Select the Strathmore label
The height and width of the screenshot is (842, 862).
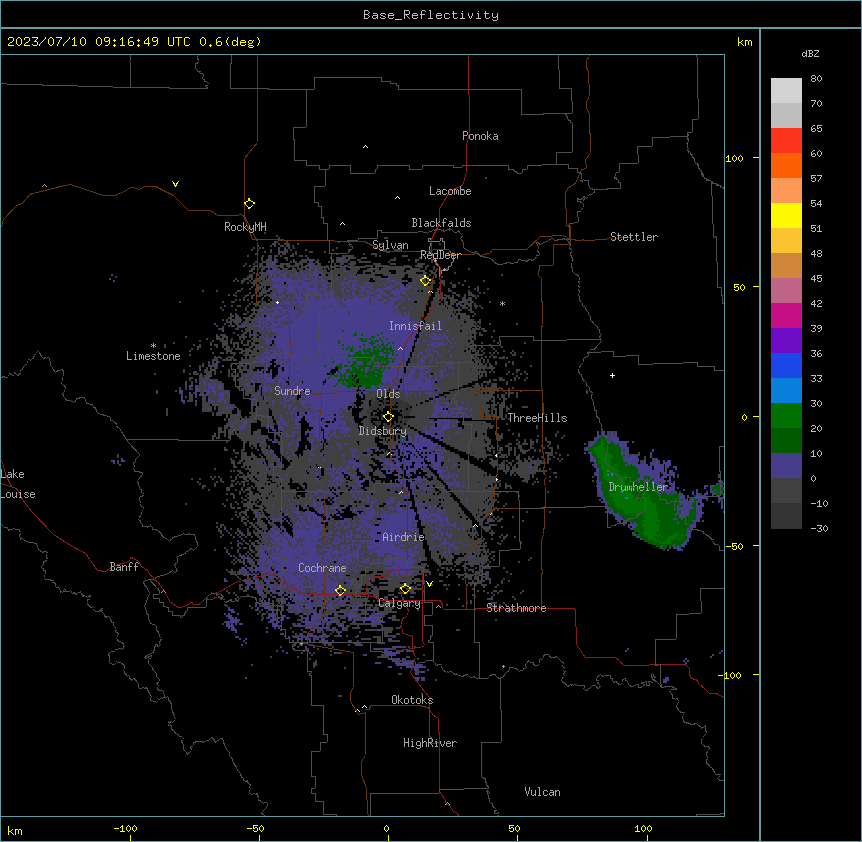click(516, 608)
